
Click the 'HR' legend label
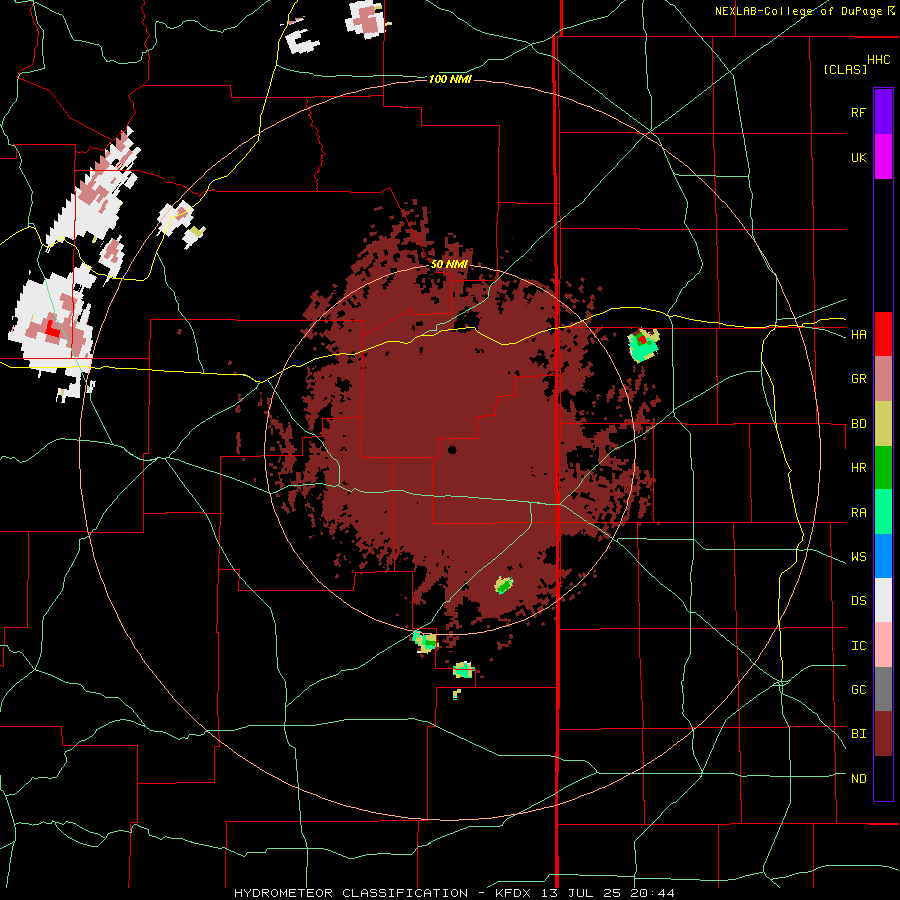pyautogui.click(x=858, y=468)
